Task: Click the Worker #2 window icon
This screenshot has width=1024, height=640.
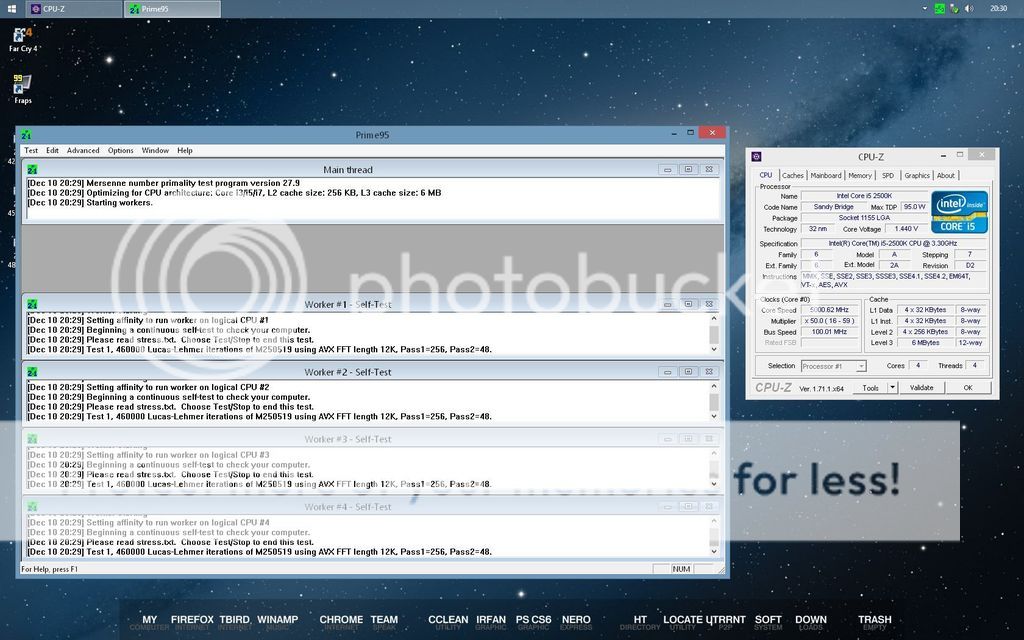Action: [32, 372]
